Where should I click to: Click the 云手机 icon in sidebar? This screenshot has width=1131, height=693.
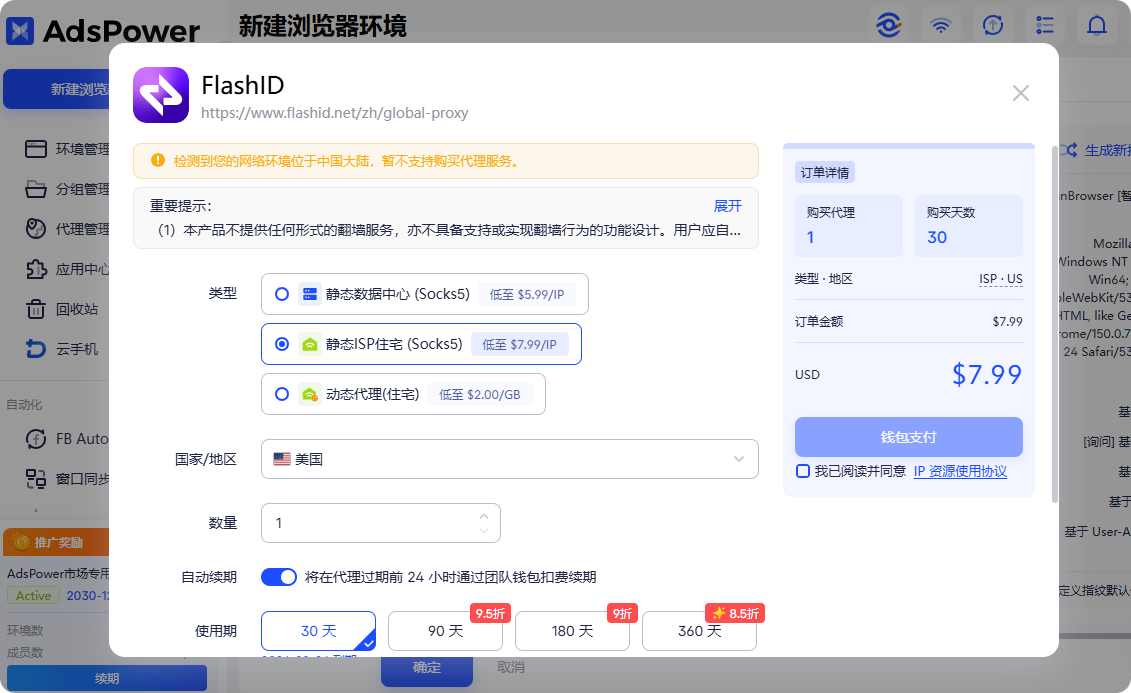35,349
